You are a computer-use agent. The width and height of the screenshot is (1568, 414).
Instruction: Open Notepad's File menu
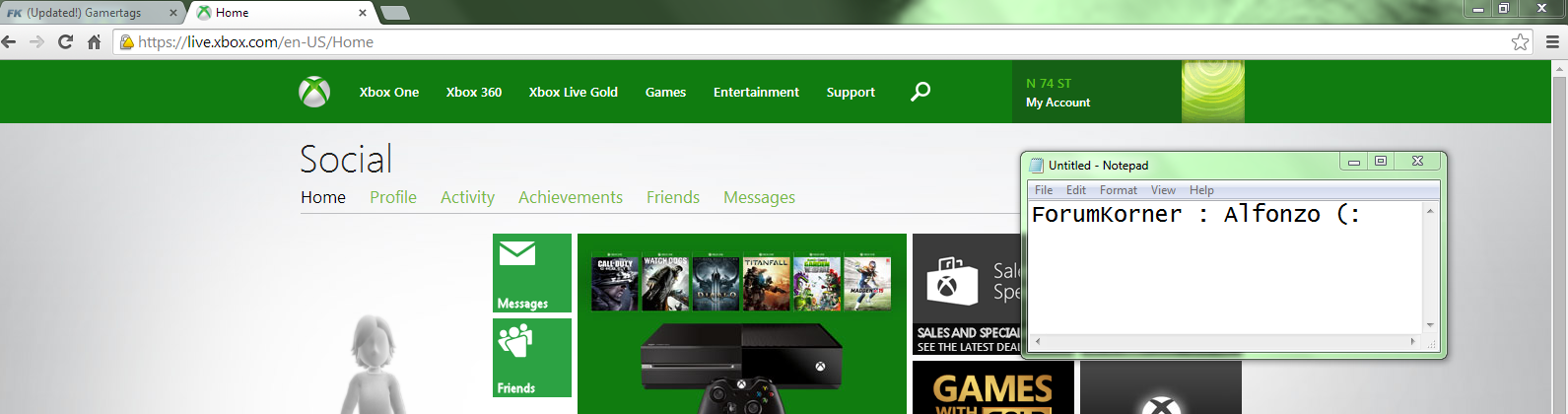click(1044, 190)
